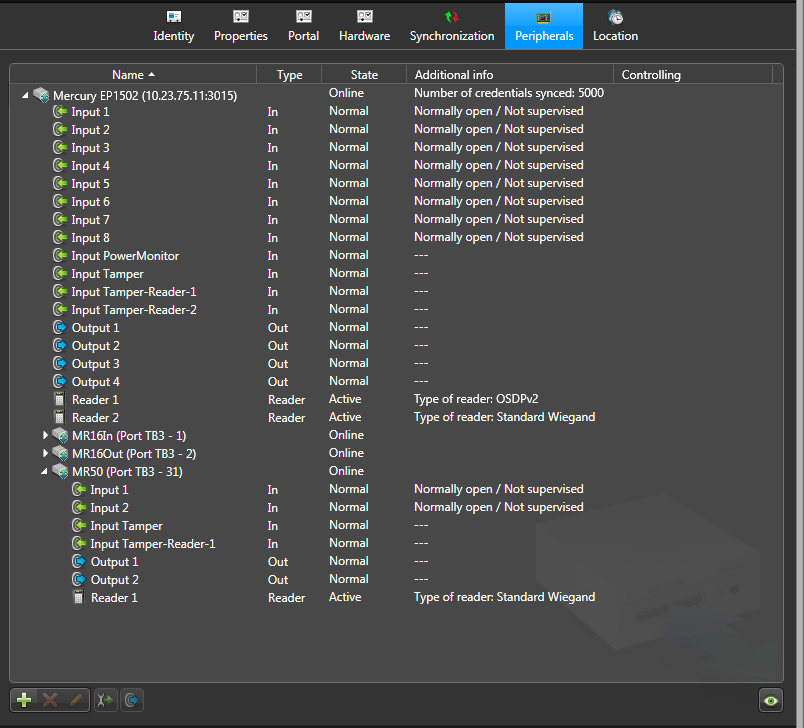Screen dimensions: 804x728
Task: Toggle the eye monitoring button
Action: (770, 700)
